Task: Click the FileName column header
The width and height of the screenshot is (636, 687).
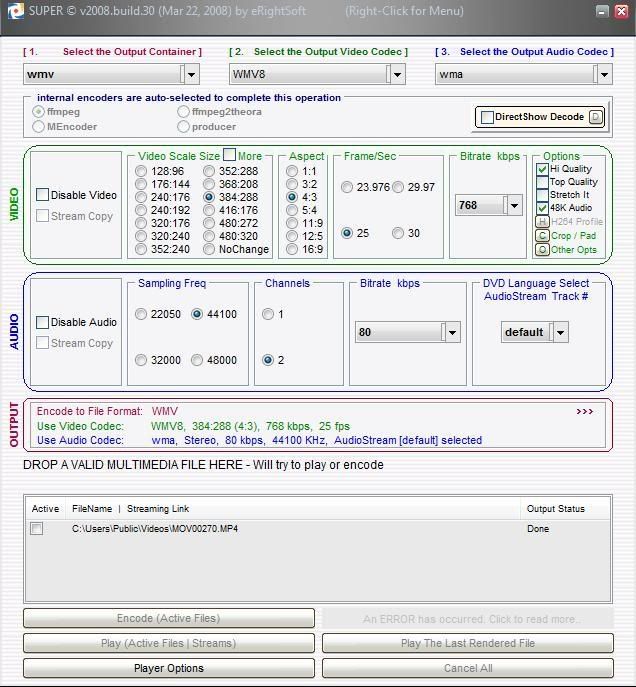Action: coord(92,509)
